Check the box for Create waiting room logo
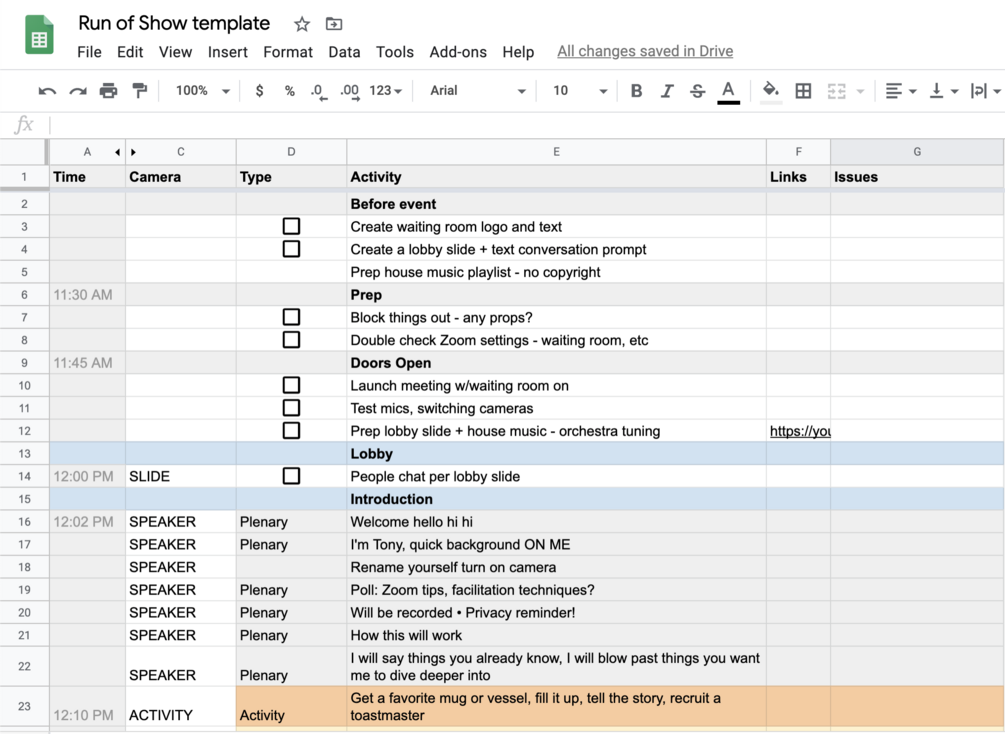The width and height of the screenshot is (1005, 734). (291, 227)
